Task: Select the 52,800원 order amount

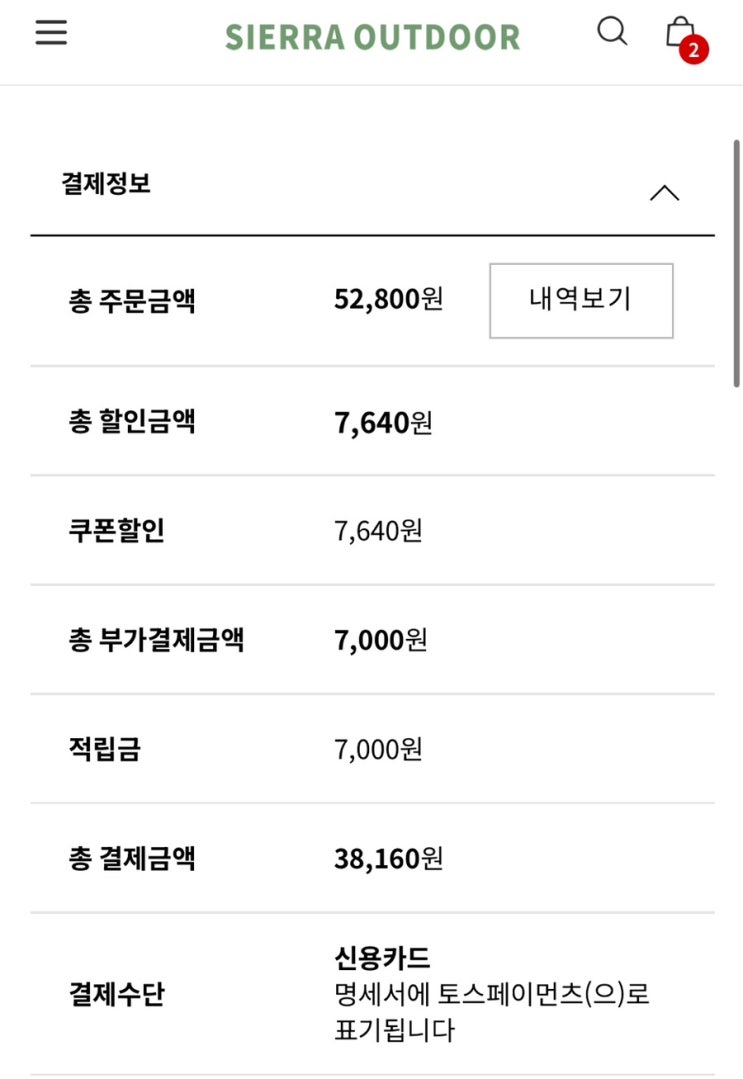Action: (x=388, y=299)
